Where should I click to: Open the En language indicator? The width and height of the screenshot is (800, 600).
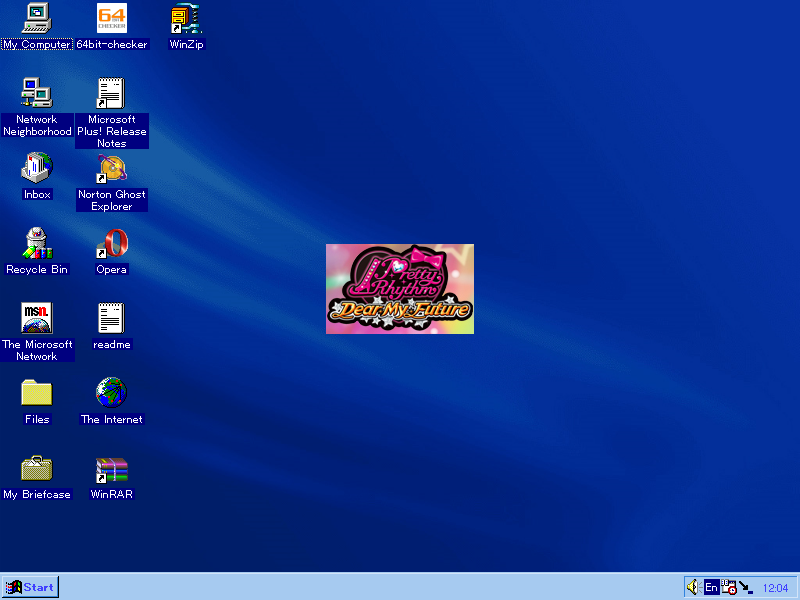(x=711, y=587)
